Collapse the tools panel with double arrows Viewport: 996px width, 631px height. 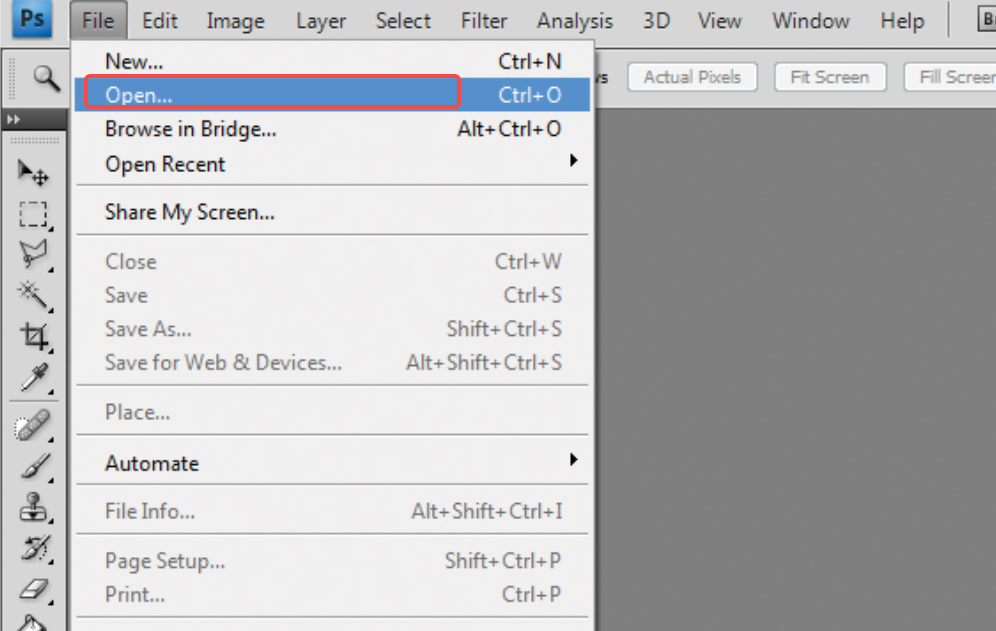pyautogui.click(x=12, y=119)
